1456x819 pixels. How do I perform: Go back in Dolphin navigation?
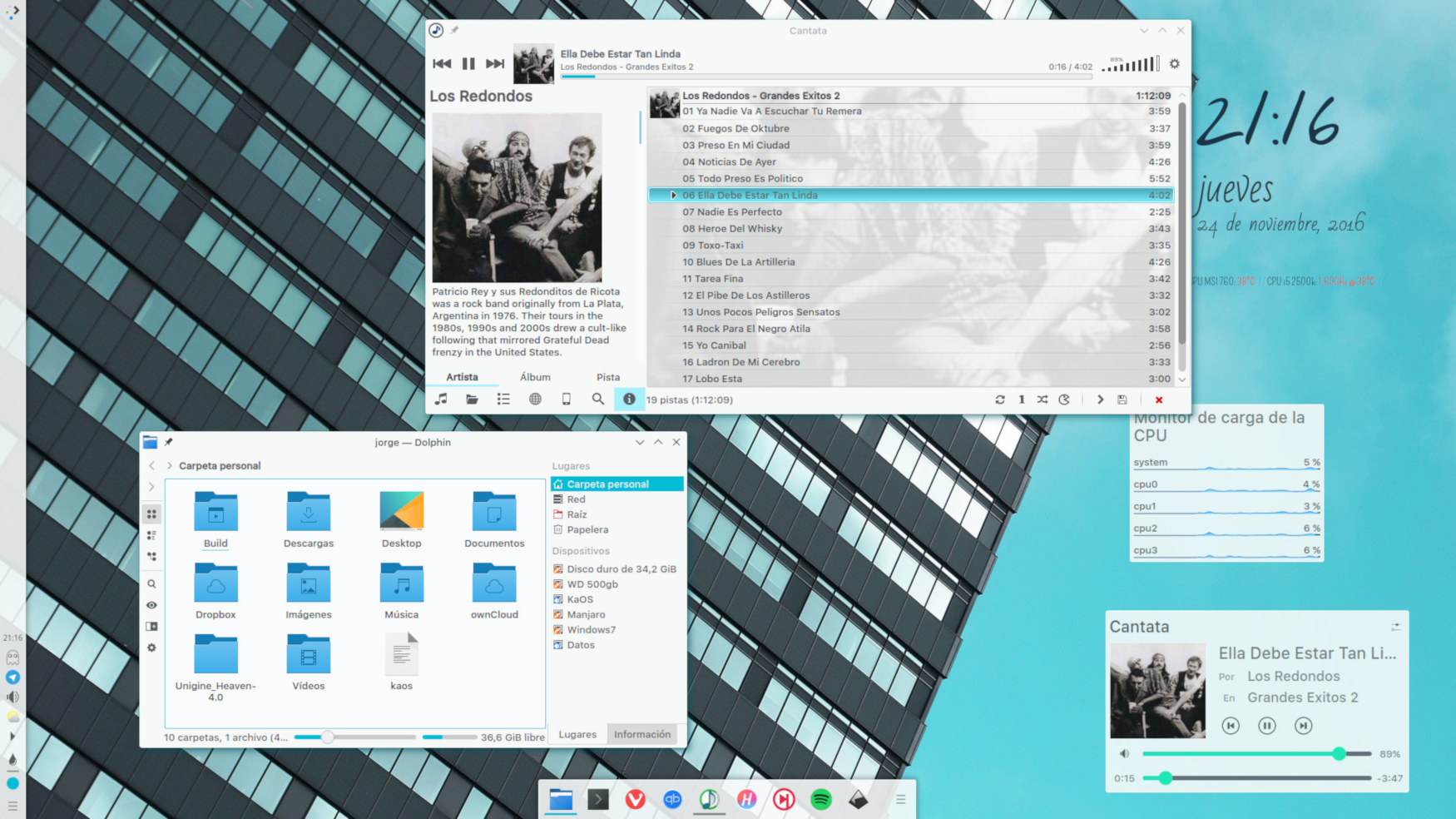151,466
